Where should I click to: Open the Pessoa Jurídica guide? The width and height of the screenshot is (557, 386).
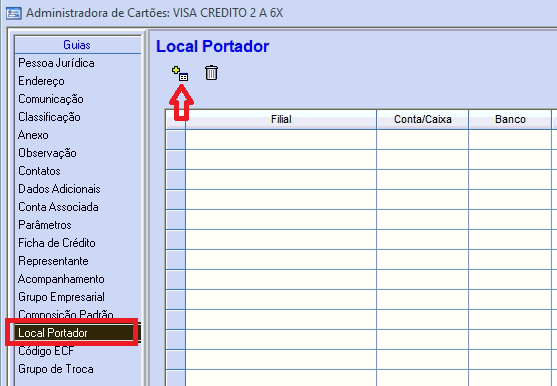[x=56, y=63]
